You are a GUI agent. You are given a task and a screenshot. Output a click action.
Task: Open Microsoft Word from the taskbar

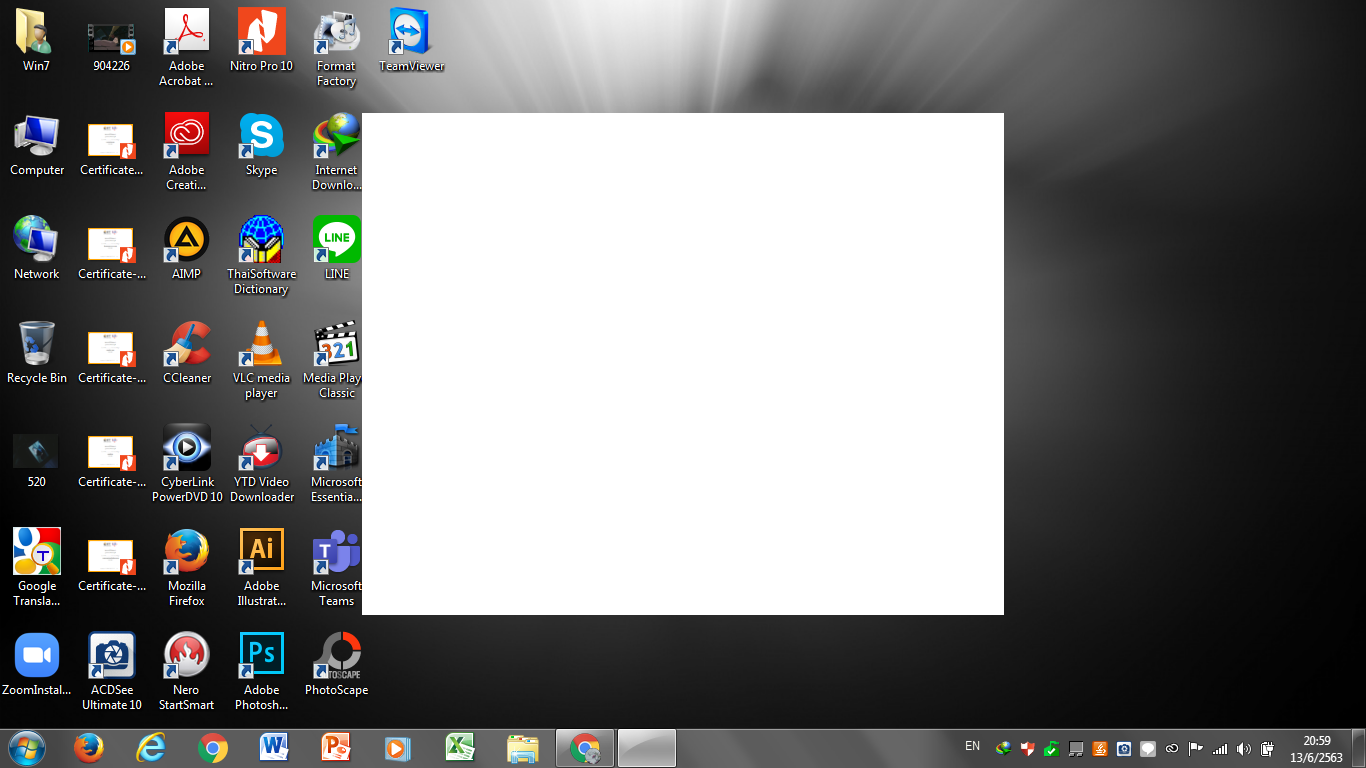274,748
